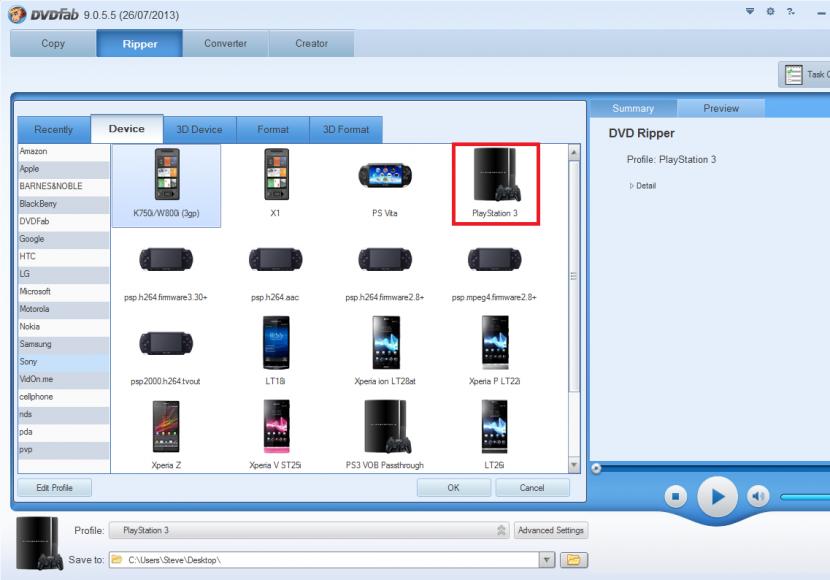Open the Converter module tab
The width and height of the screenshot is (830, 580).
coord(225,43)
